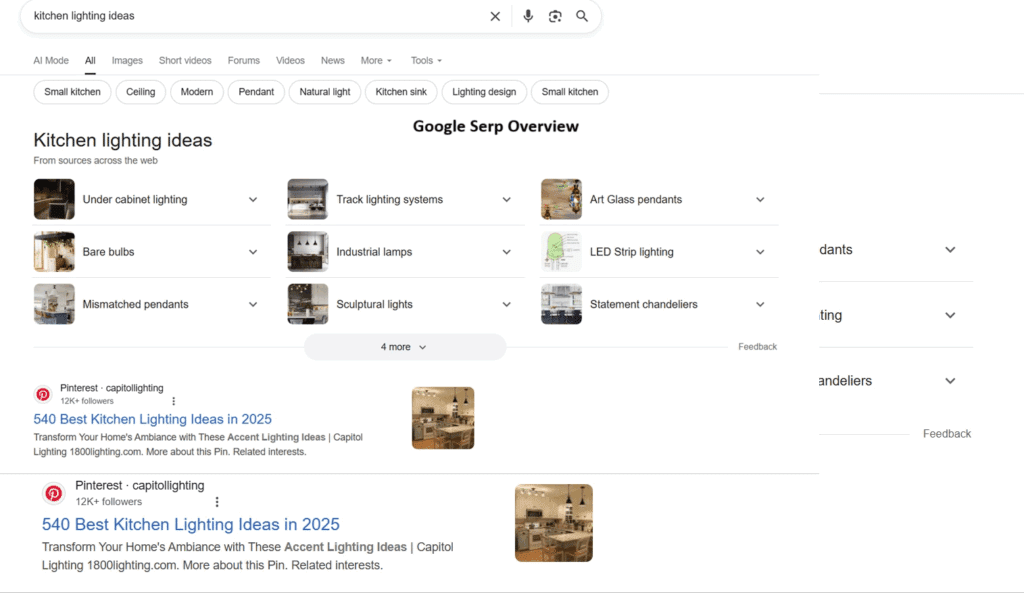Click the magnifying glass search icon
This screenshot has height=593, width=1024.
click(582, 16)
